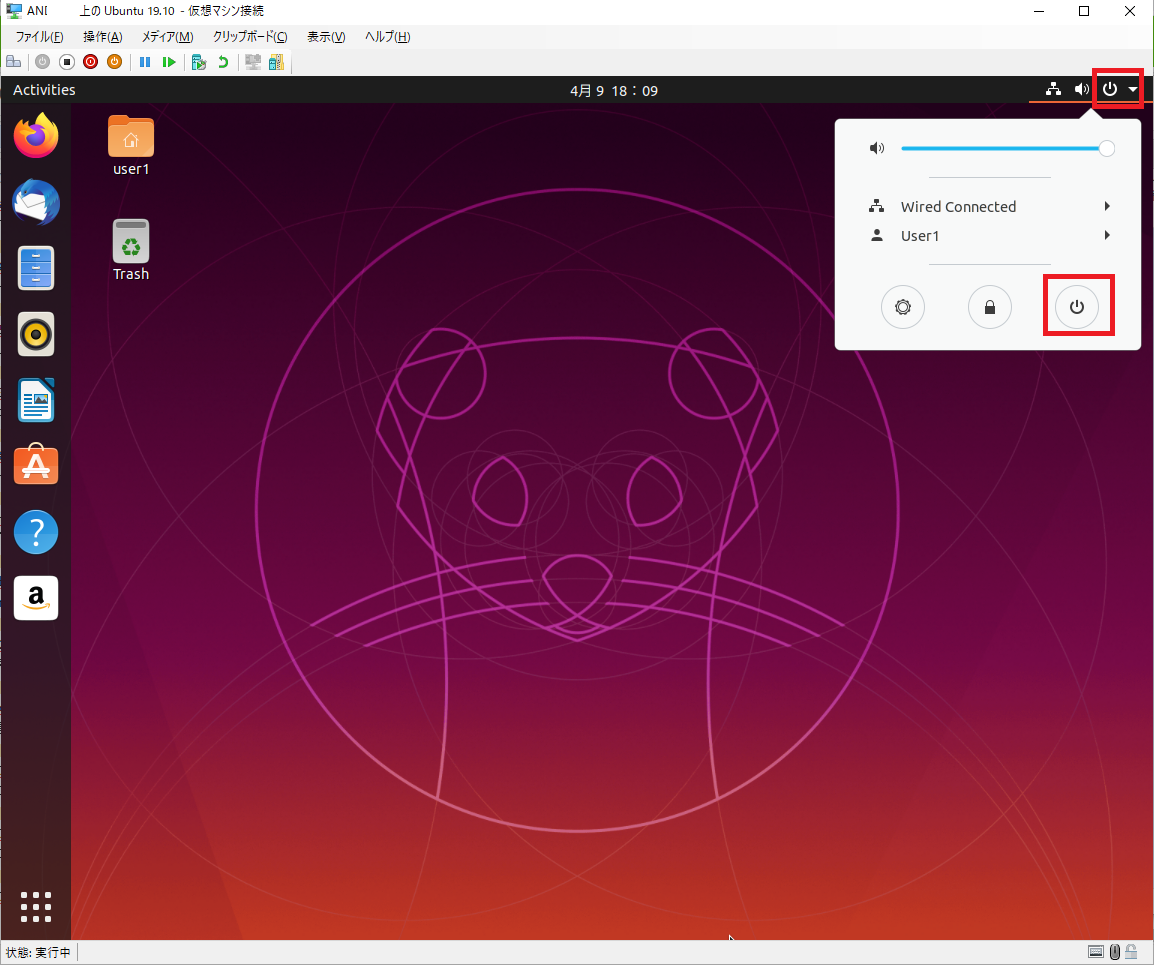
Task: Click the keyboard indicator in status bar
Action: 1096,952
